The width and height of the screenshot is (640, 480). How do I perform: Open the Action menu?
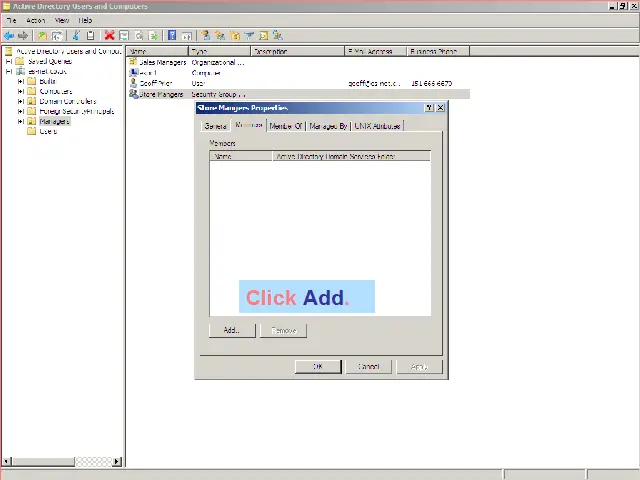pyautogui.click(x=36, y=20)
